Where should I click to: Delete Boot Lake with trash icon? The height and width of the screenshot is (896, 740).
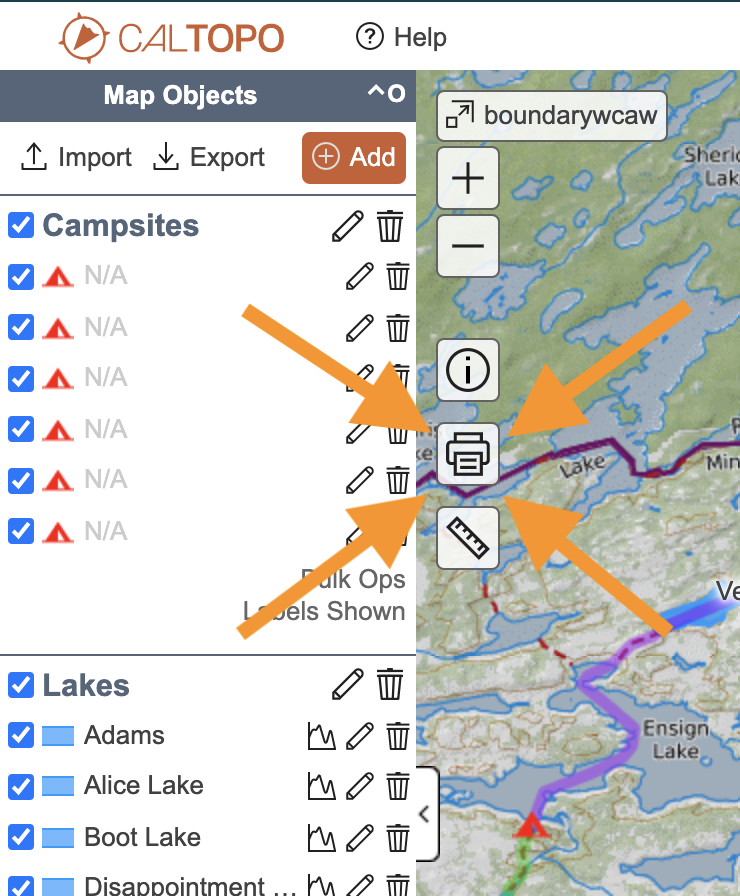coord(398,838)
